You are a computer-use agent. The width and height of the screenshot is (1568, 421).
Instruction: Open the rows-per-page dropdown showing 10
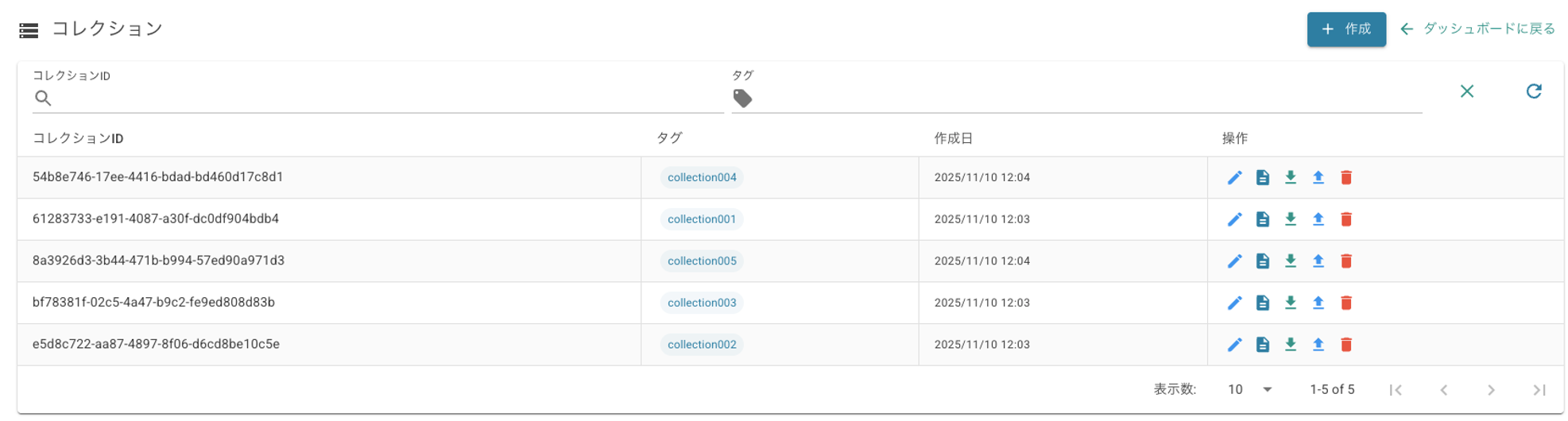1249,389
